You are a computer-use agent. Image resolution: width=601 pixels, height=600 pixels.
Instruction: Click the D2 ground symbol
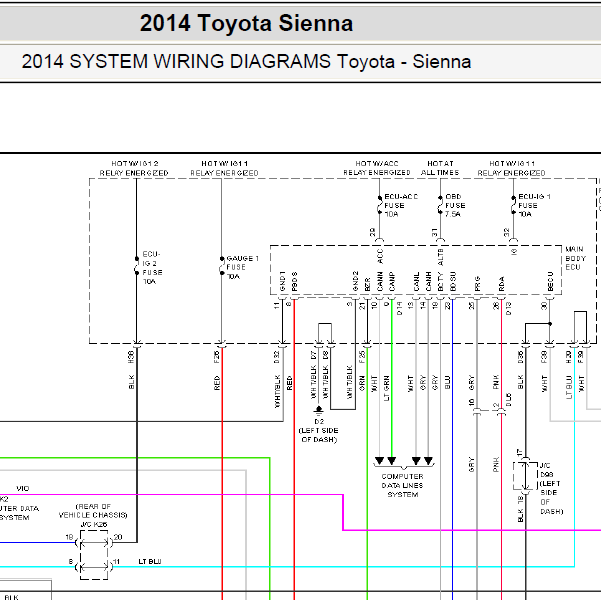319,410
